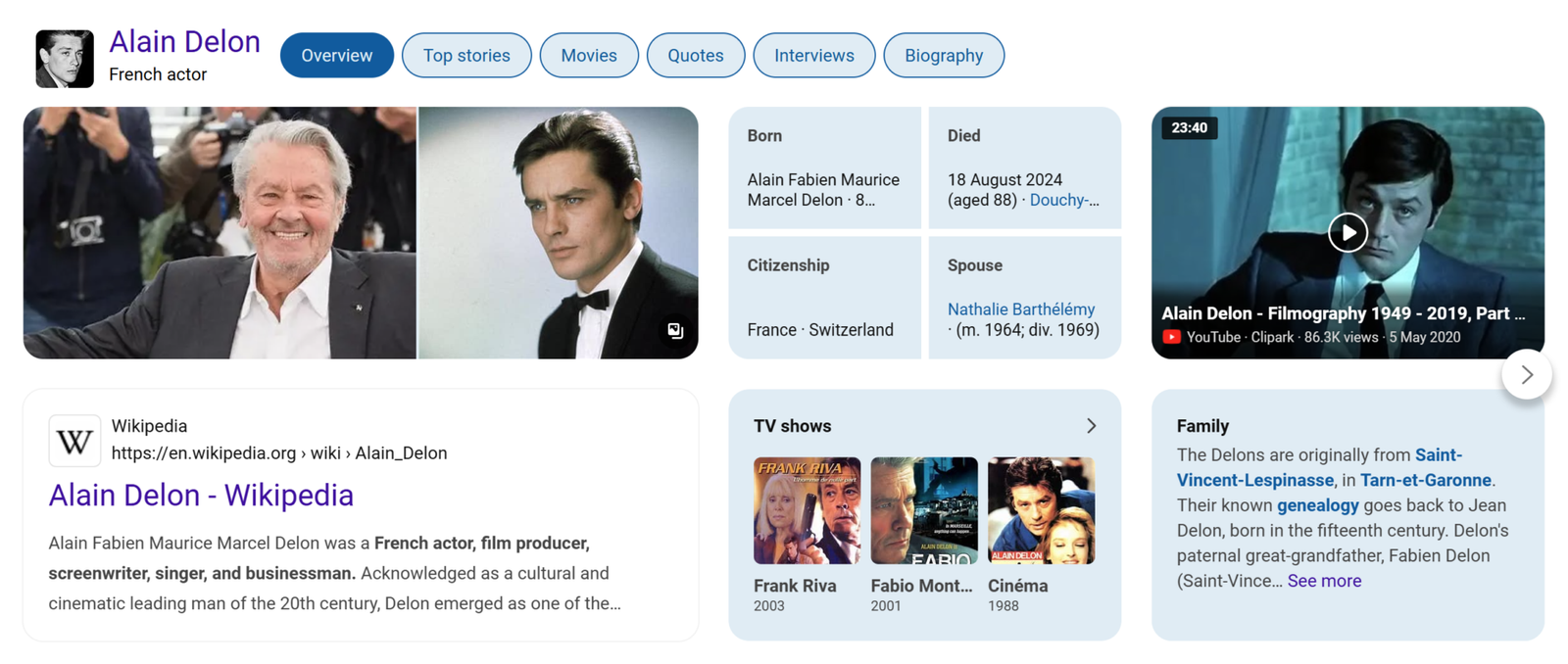Expand the TV shows section arrow

pyautogui.click(x=1091, y=426)
